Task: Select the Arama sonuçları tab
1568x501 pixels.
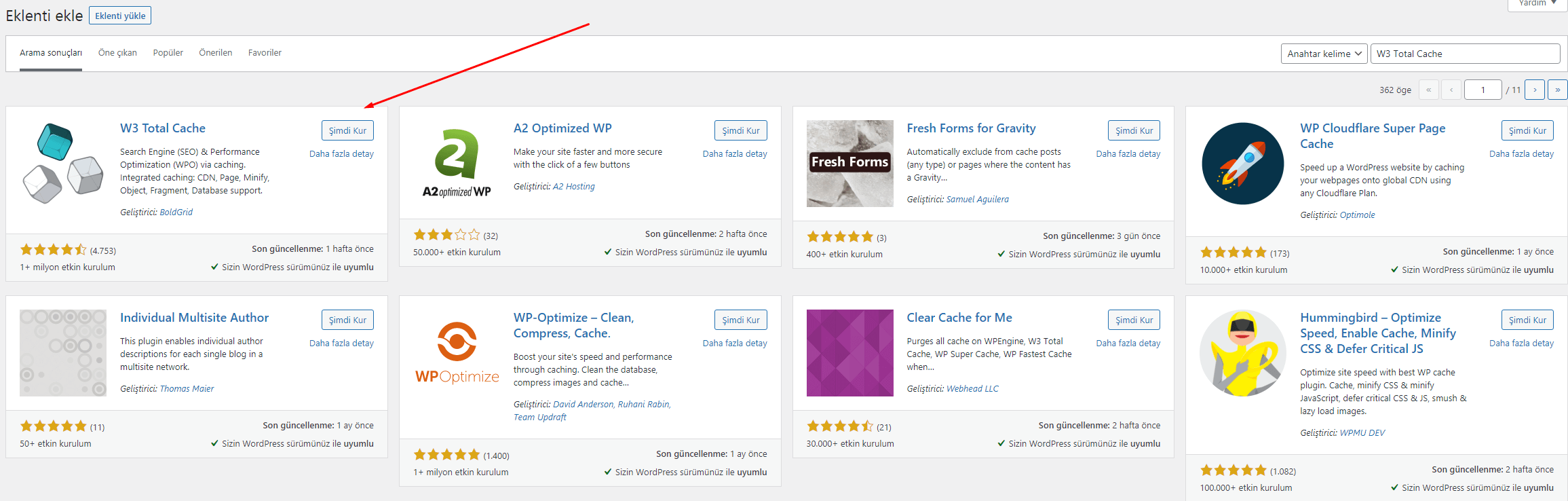Action: (x=51, y=53)
